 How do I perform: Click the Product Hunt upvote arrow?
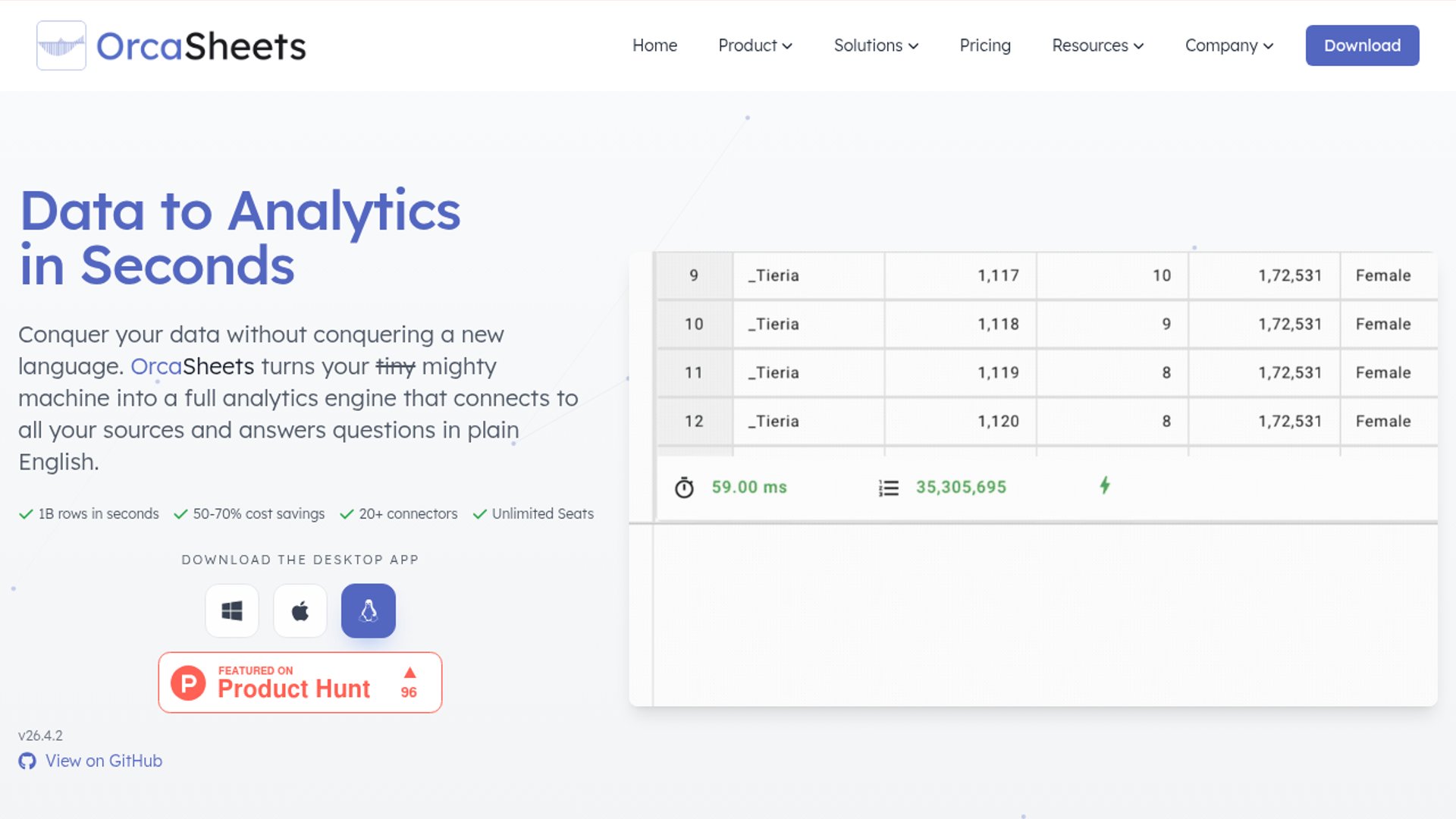pyautogui.click(x=409, y=673)
